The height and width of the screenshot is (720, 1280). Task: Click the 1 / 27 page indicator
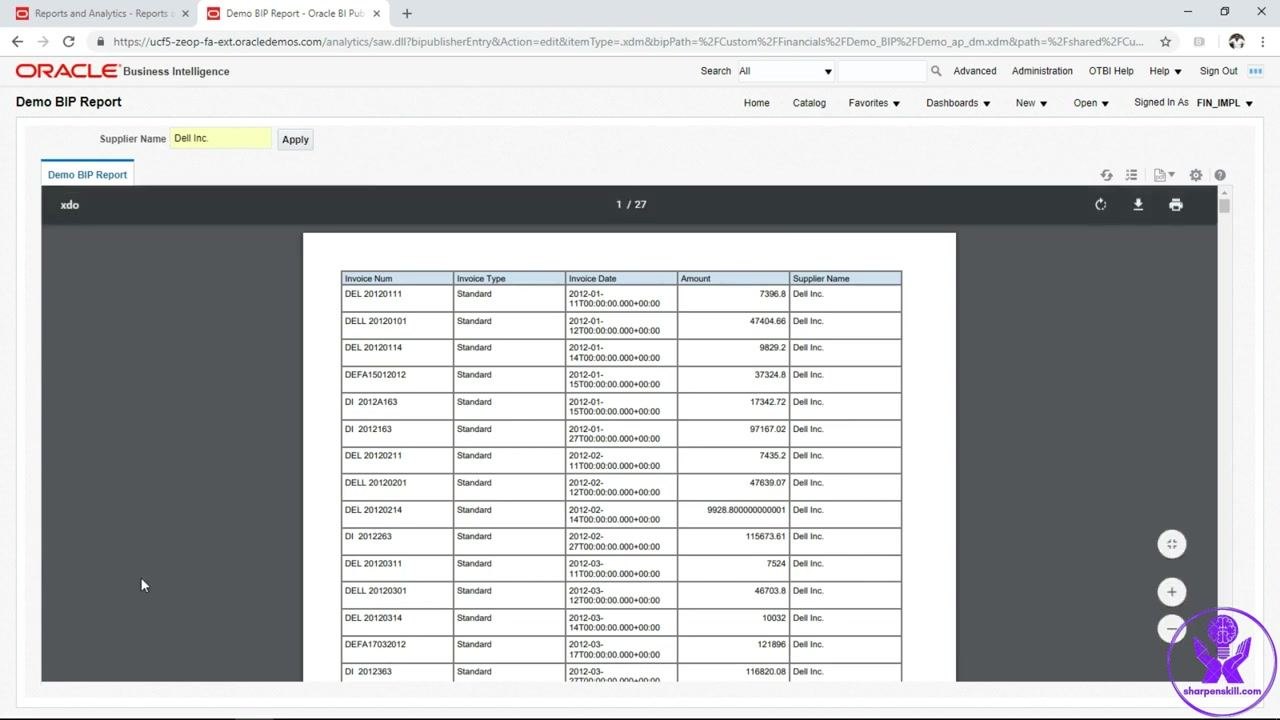(x=631, y=204)
